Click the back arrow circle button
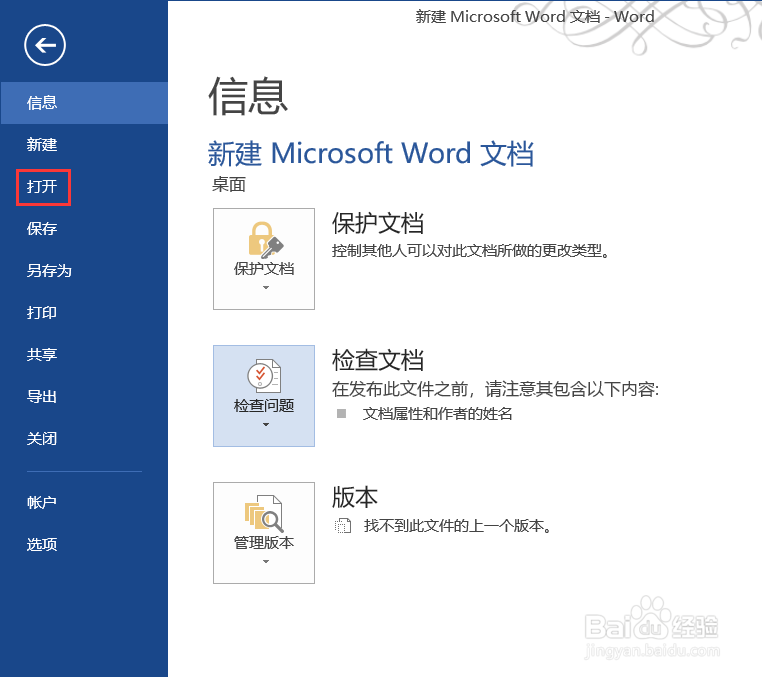The height and width of the screenshot is (677, 762). click(x=45, y=45)
